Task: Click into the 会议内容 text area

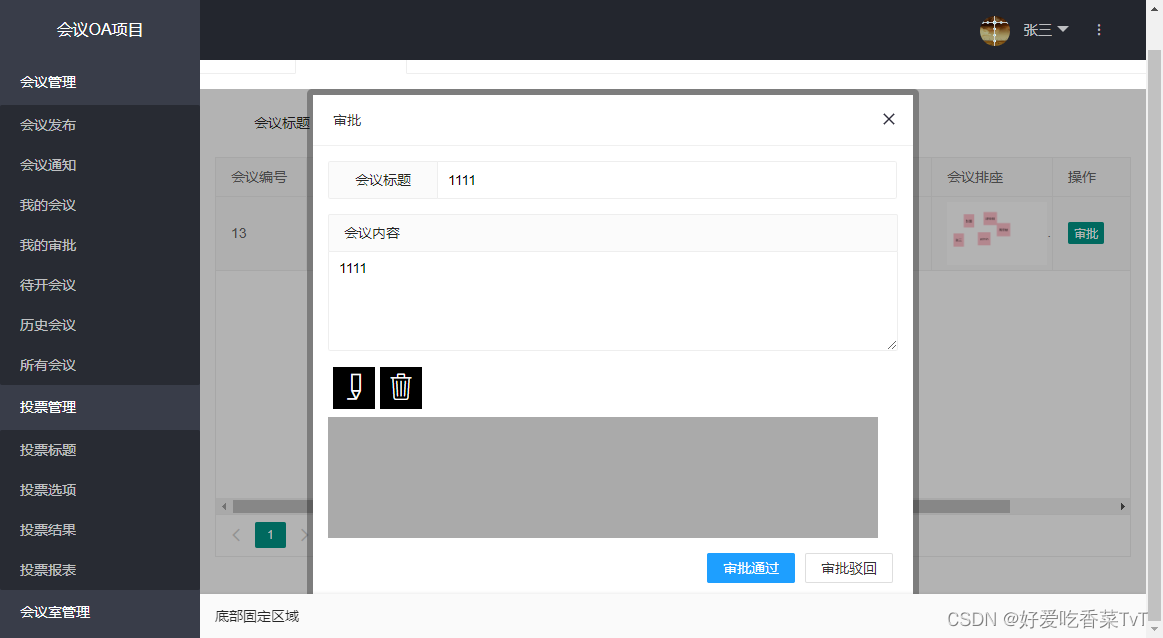Action: [x=613, y=300]
